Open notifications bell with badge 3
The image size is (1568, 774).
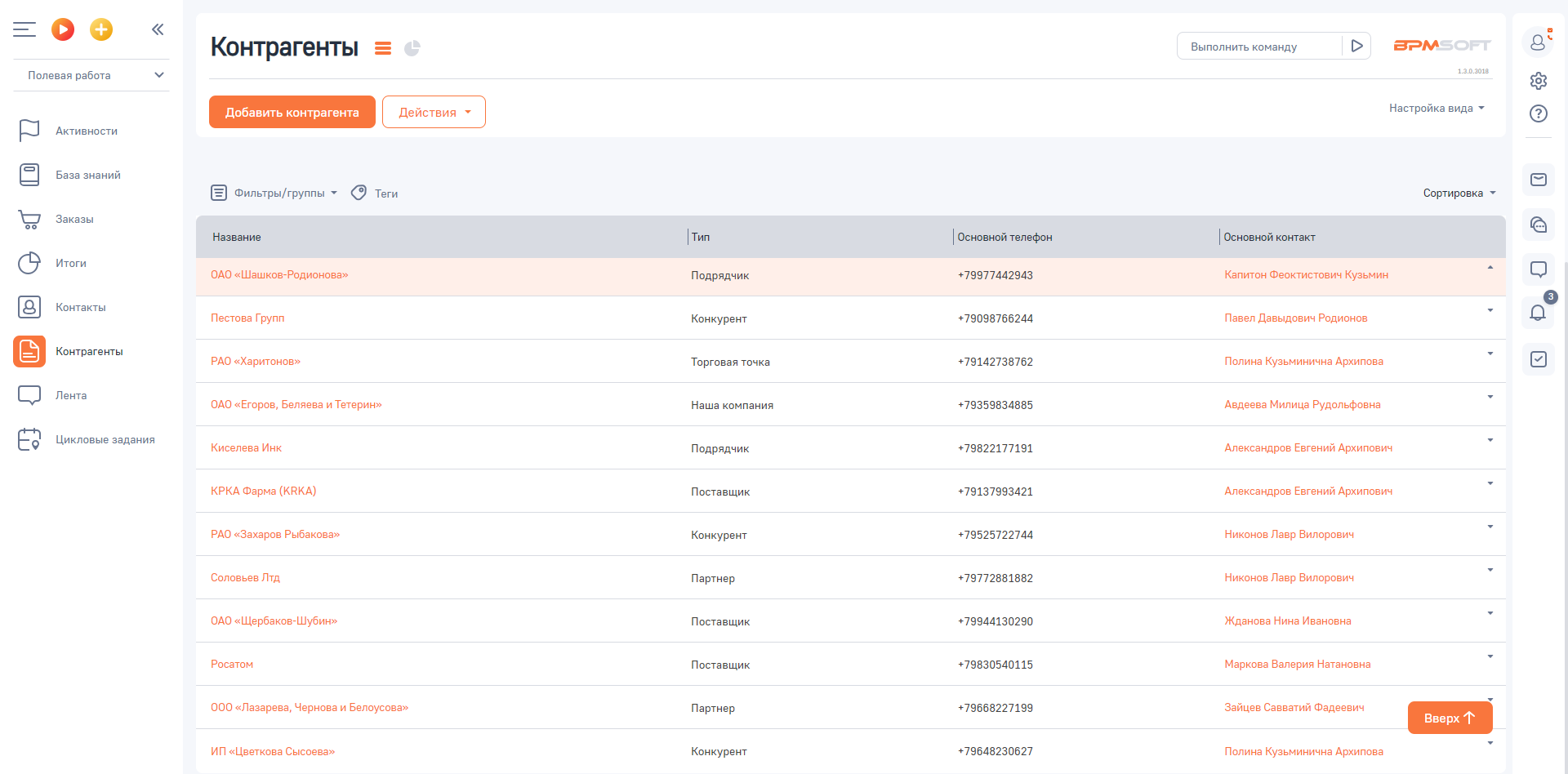1539,313
